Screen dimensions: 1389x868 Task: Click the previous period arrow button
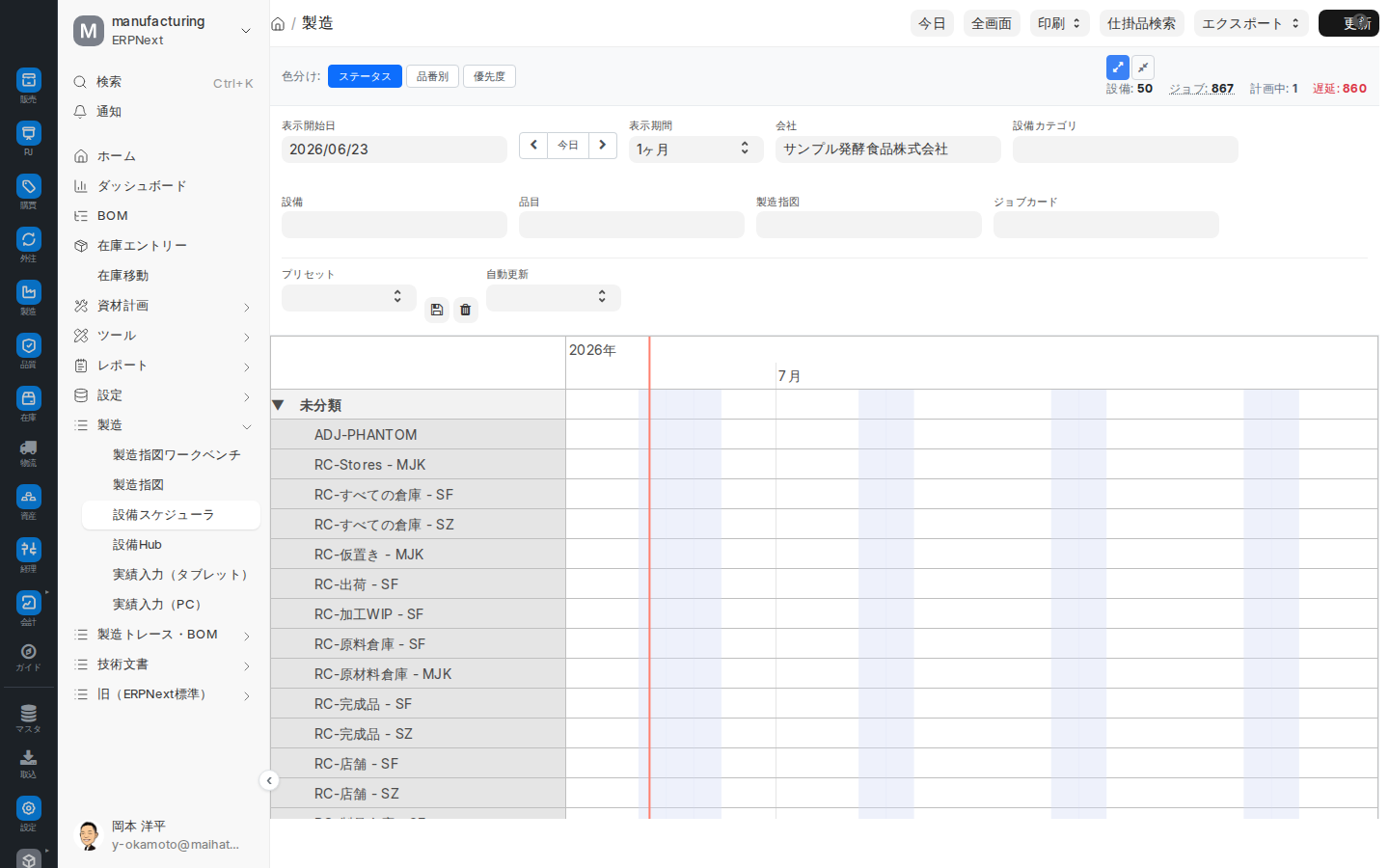click(x=533, y=146)
